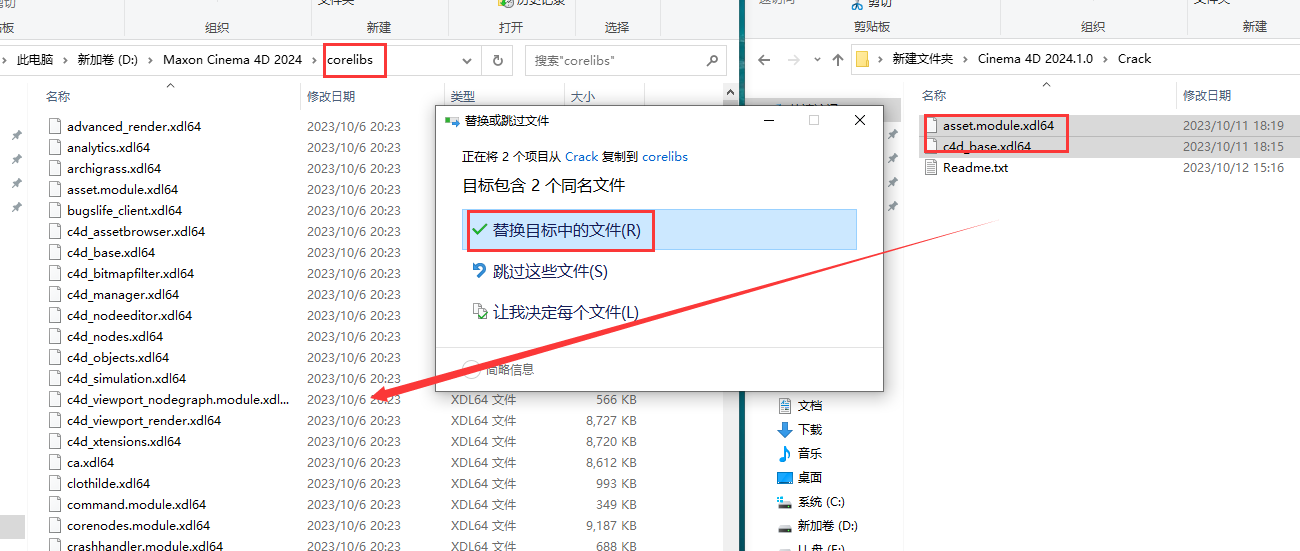Open the Documents (文档) folder in sidebar
The image size is (1300, 551).
pyautogui.click(x=809, y=406)
